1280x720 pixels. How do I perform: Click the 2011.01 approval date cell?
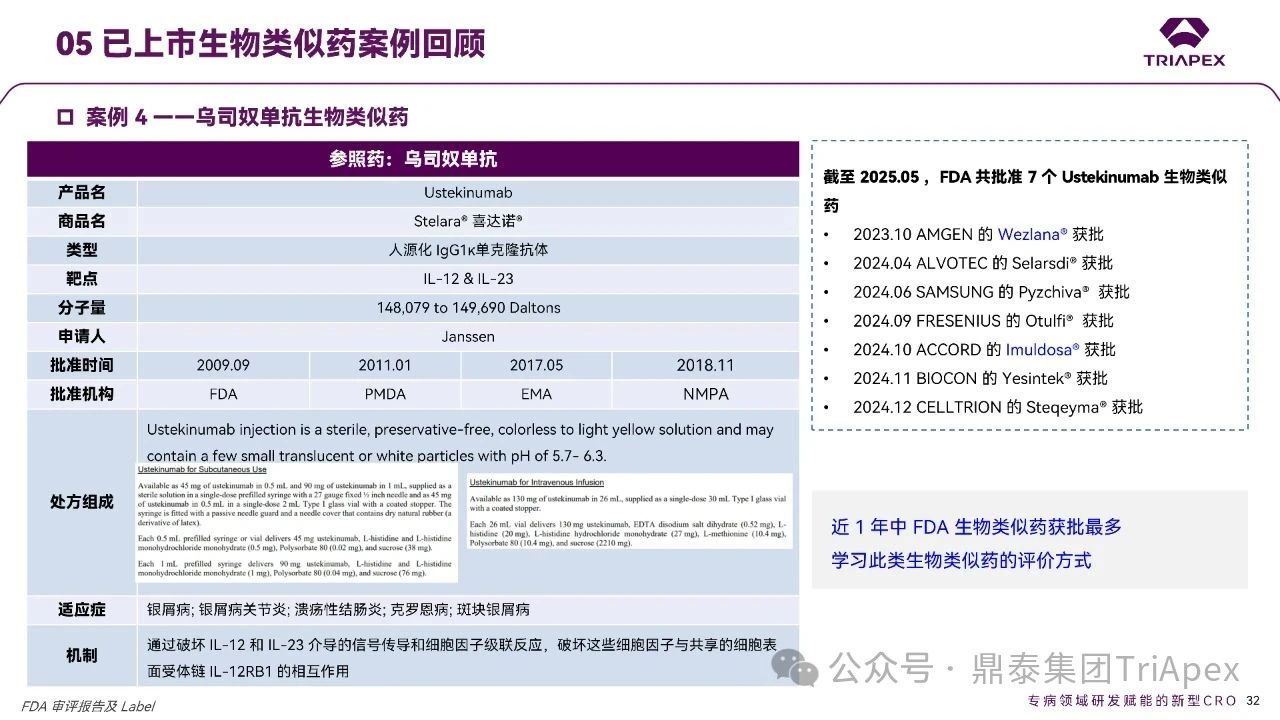(x=385, y=365)
